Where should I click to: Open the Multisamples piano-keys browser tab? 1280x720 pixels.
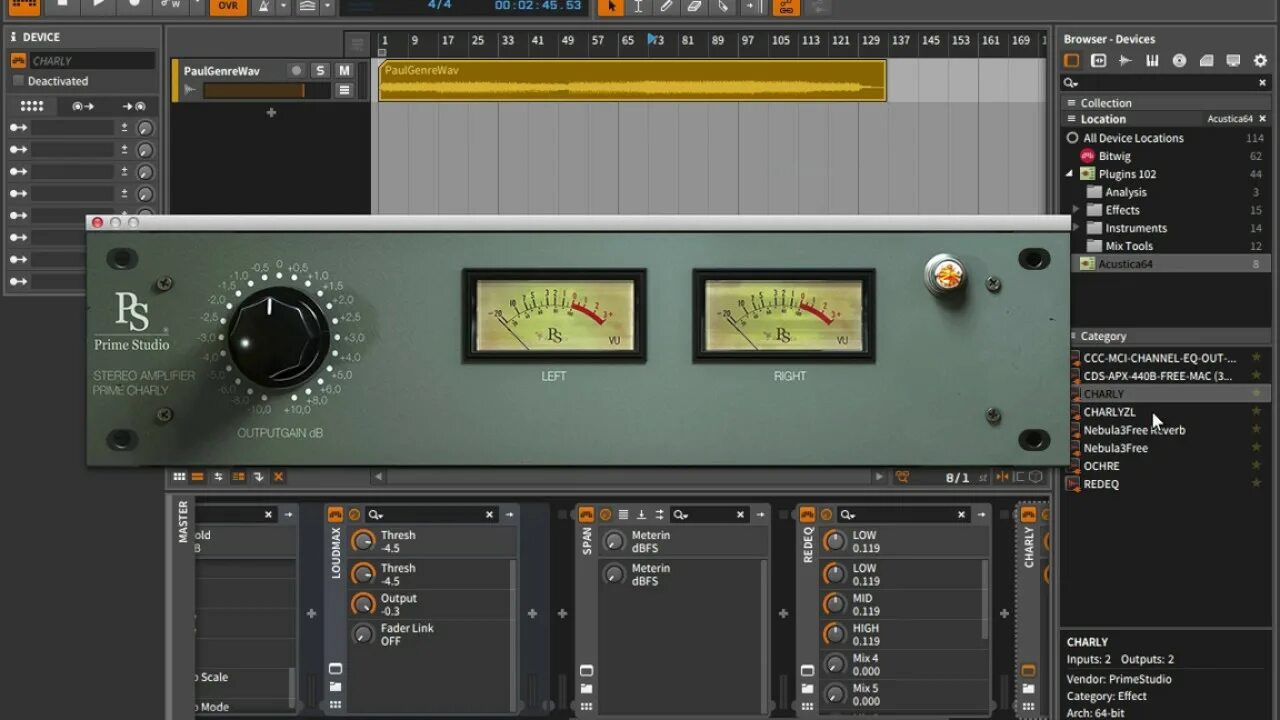click(1152, 61)
